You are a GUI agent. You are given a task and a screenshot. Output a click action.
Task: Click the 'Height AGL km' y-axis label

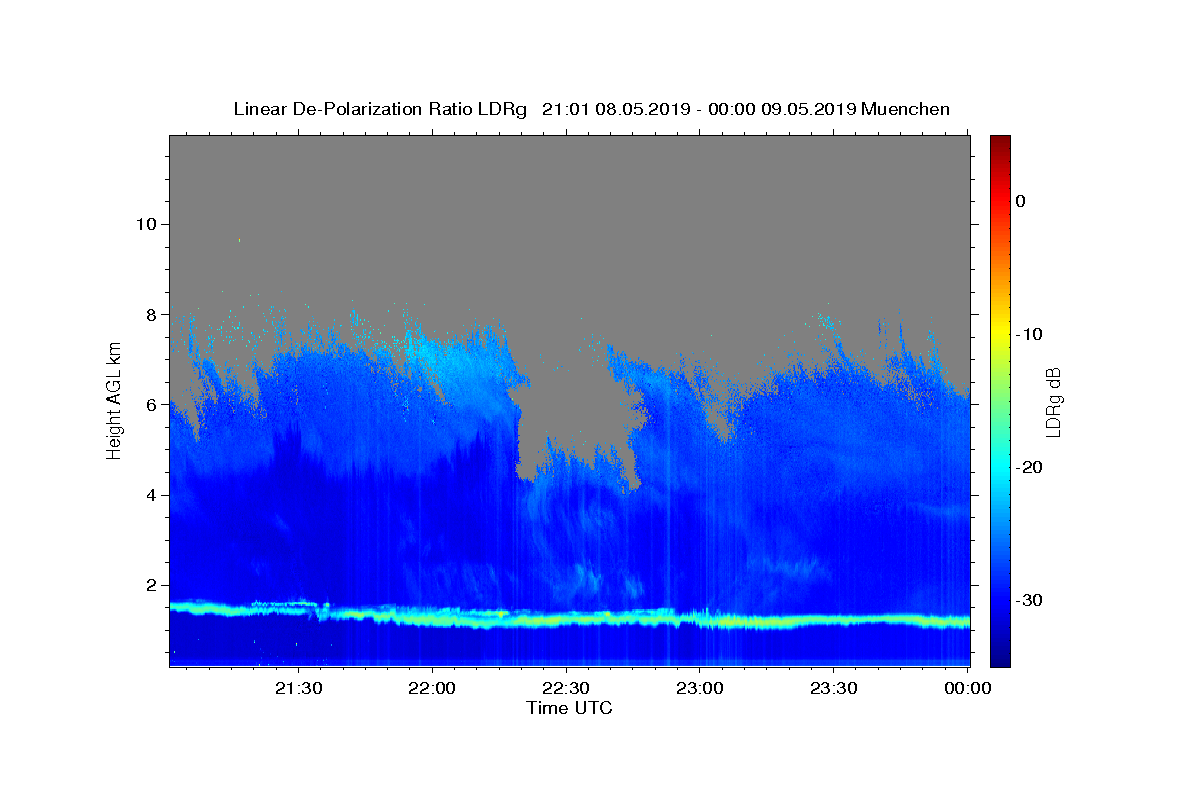coord(114,402)
